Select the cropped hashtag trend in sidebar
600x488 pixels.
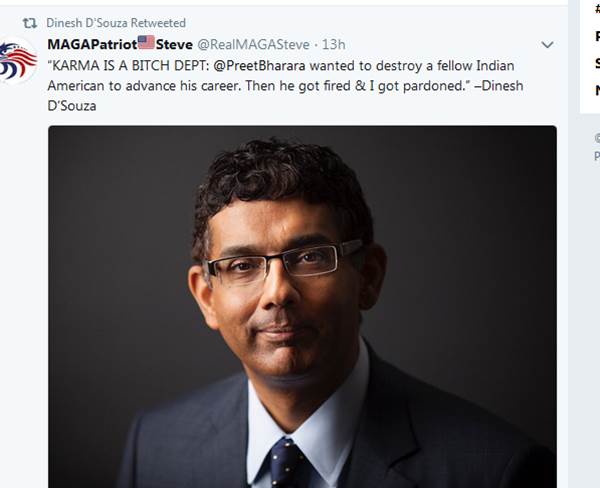pos(597,9)
